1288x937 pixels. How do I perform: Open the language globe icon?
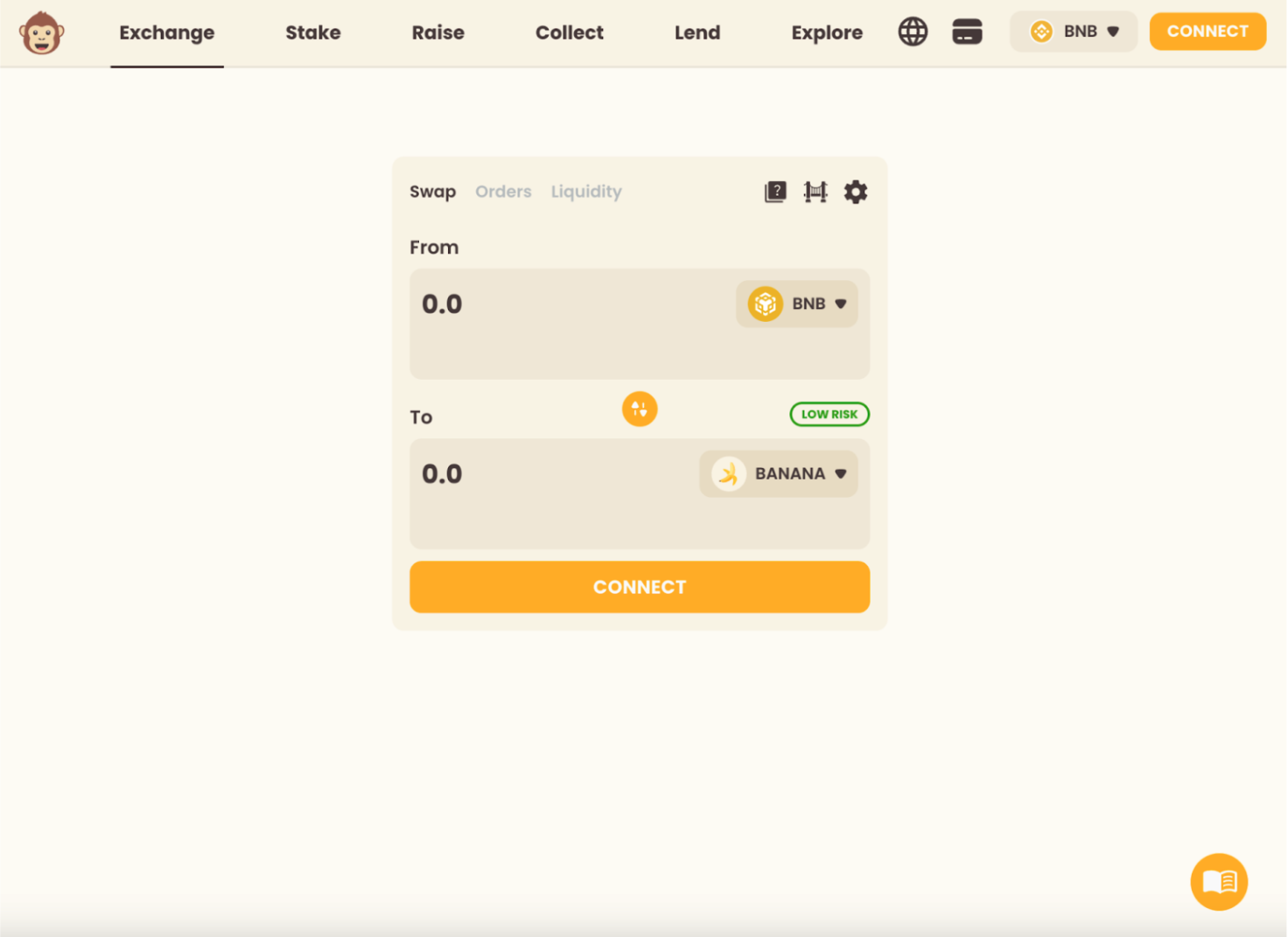(x=913, y=32)
